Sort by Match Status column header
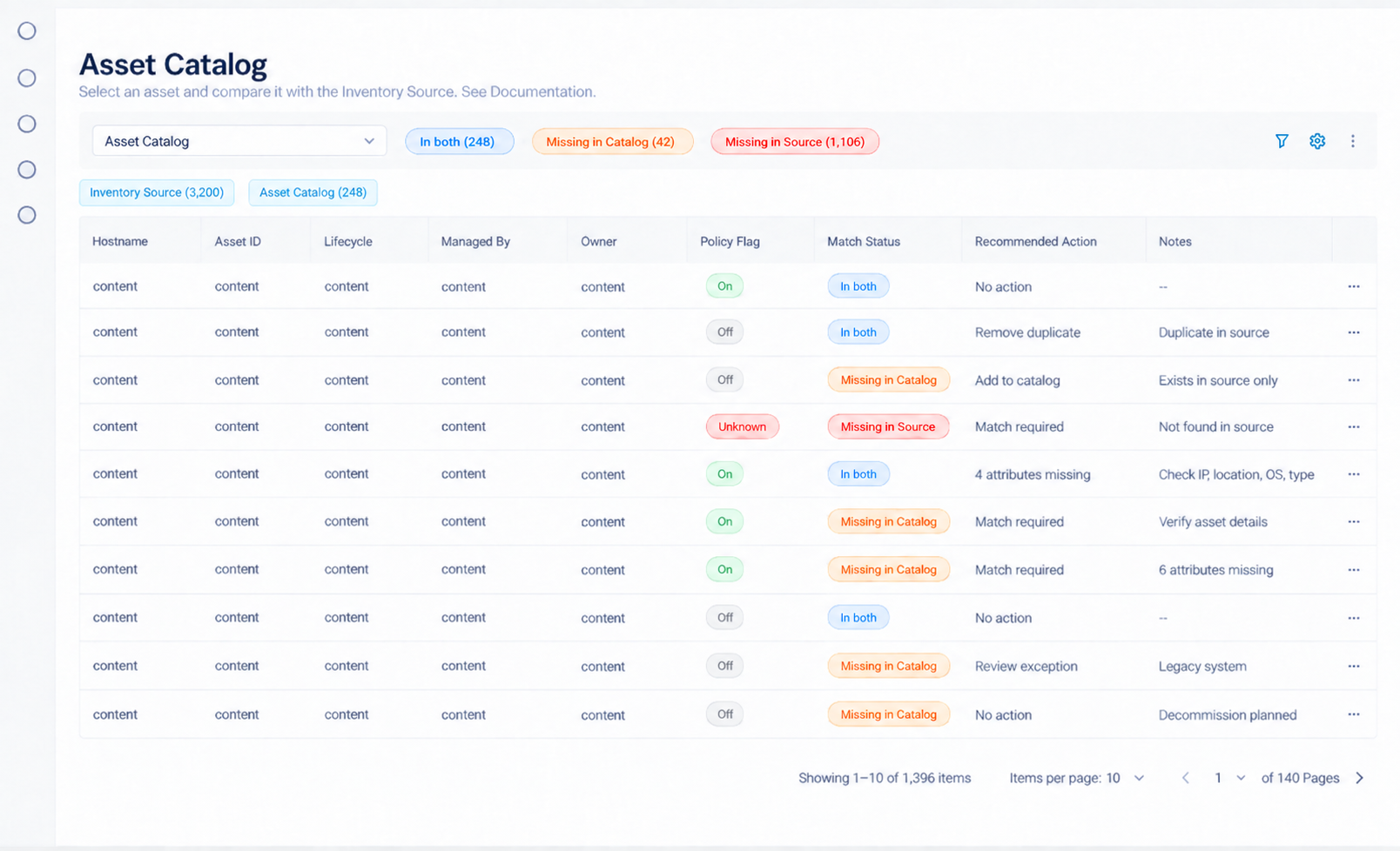 (x=864, y=242)
